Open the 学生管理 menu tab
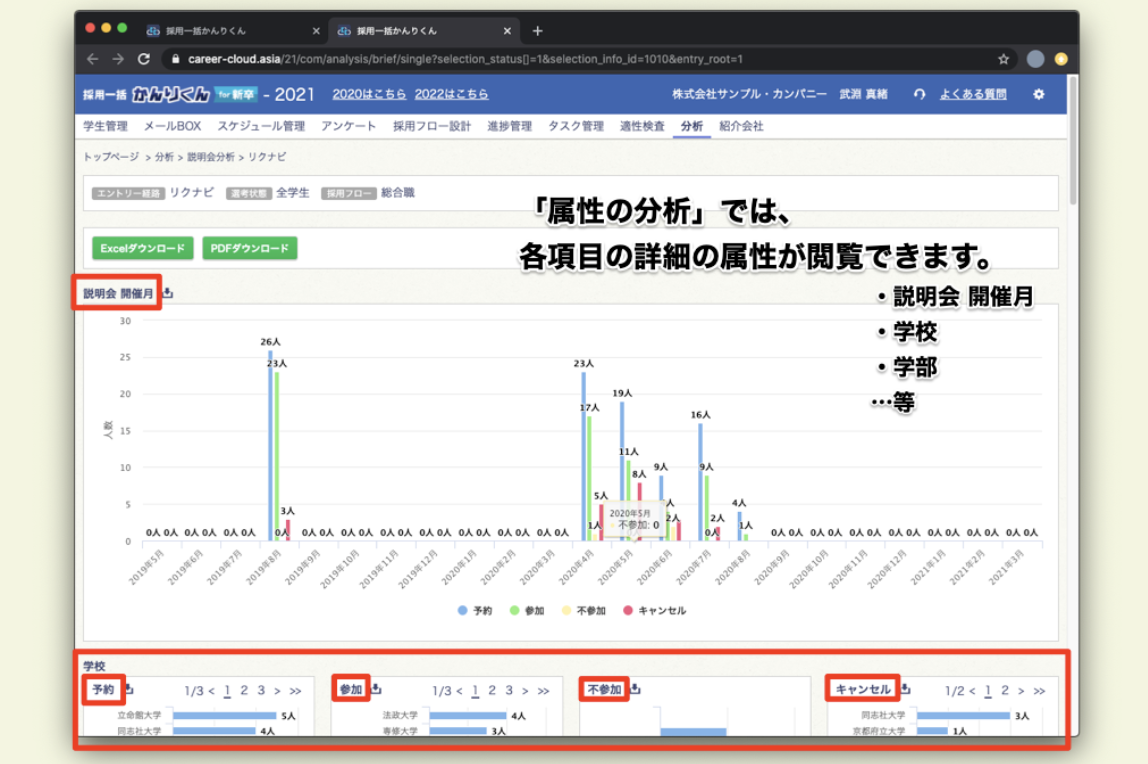Image resolution: width=1148 pixels, height=764 pixels. click(105, 126)
